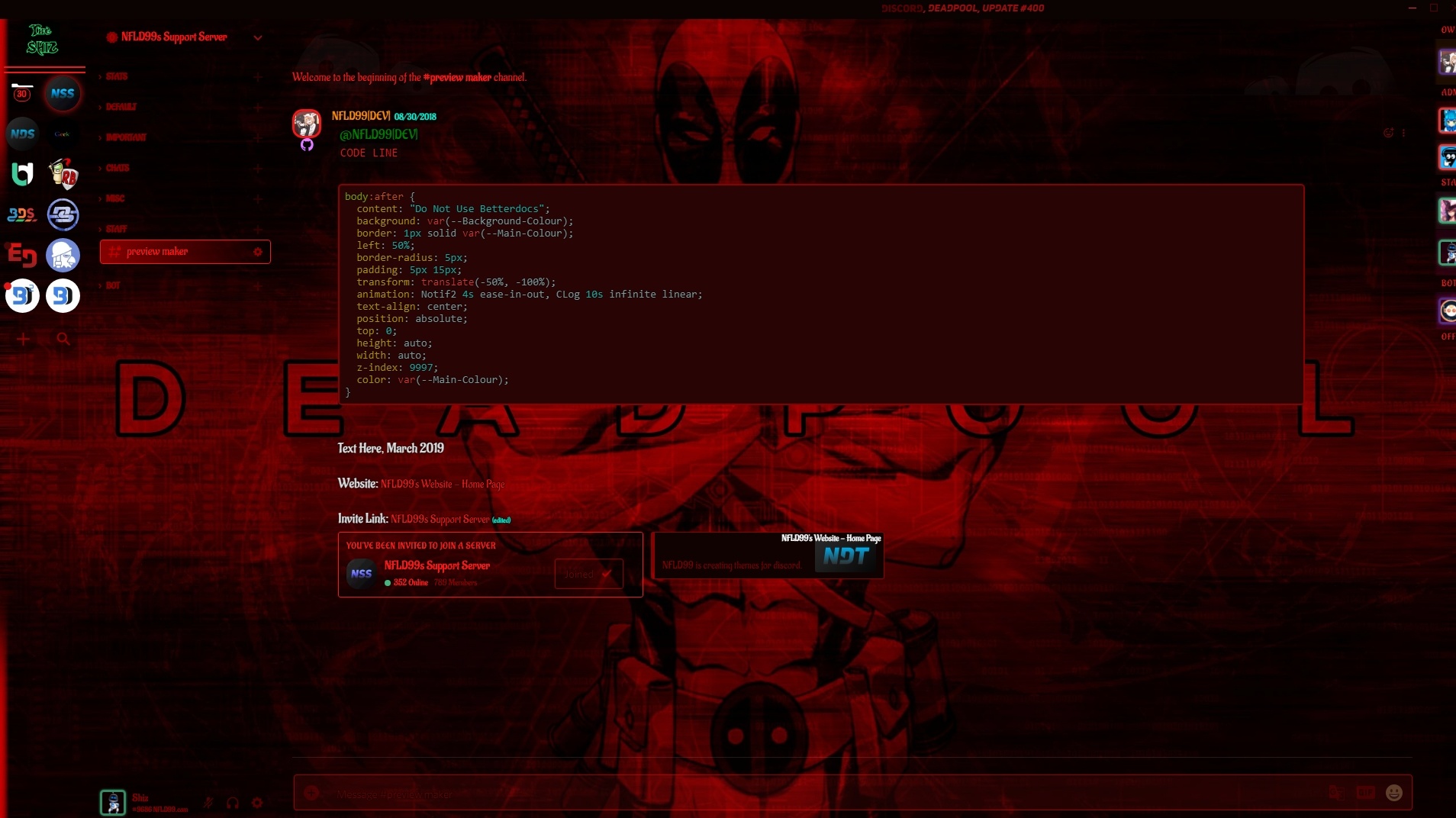This screenshot has height=818, width=1456.
Task: Open the RB knight server icon
Action: (63, 174)
